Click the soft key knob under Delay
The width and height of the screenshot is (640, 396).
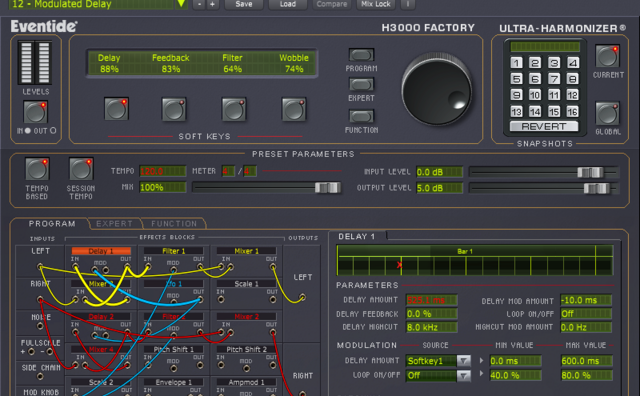coord(116,109)
